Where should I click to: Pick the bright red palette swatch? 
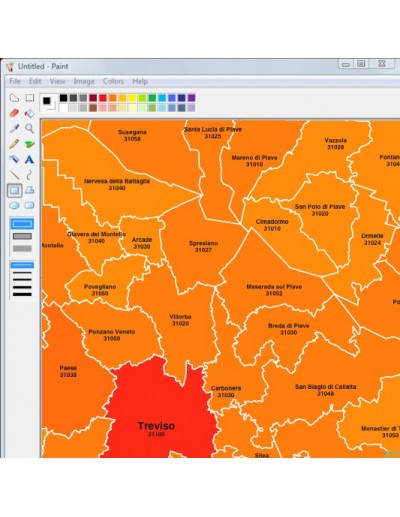[x=103, y=98]
